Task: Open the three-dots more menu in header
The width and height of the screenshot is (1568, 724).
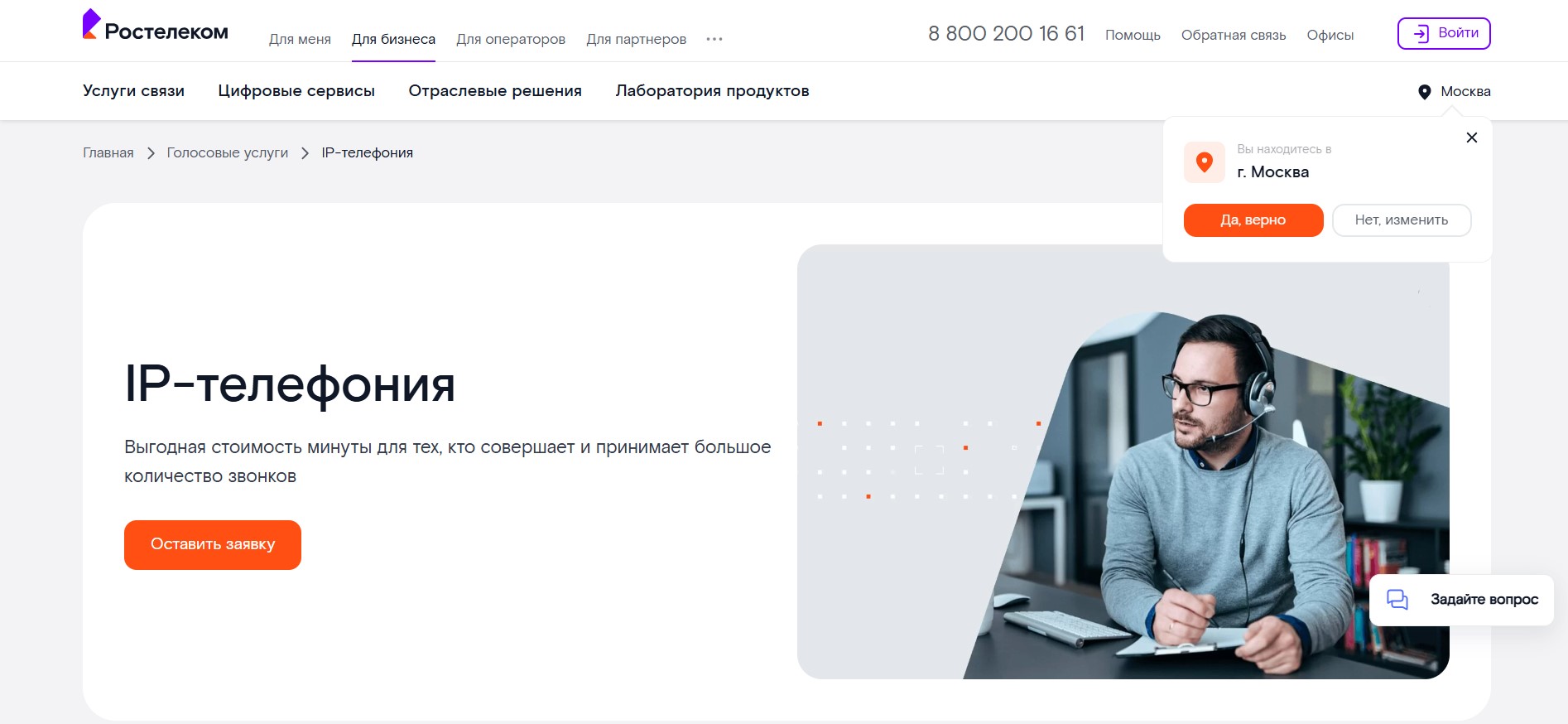Action: click(x=714, y=39)
